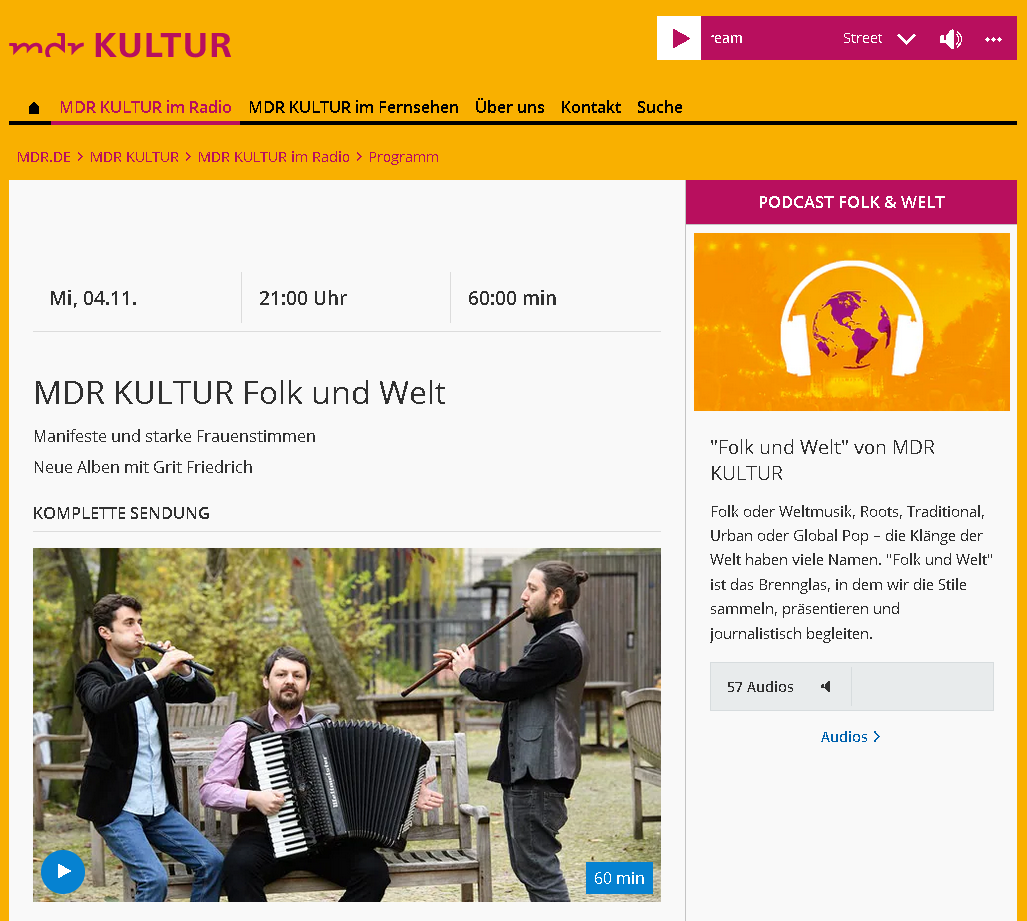
Task: Open the MDR KULTUR im Radio tab
Action: coord(145,107)
